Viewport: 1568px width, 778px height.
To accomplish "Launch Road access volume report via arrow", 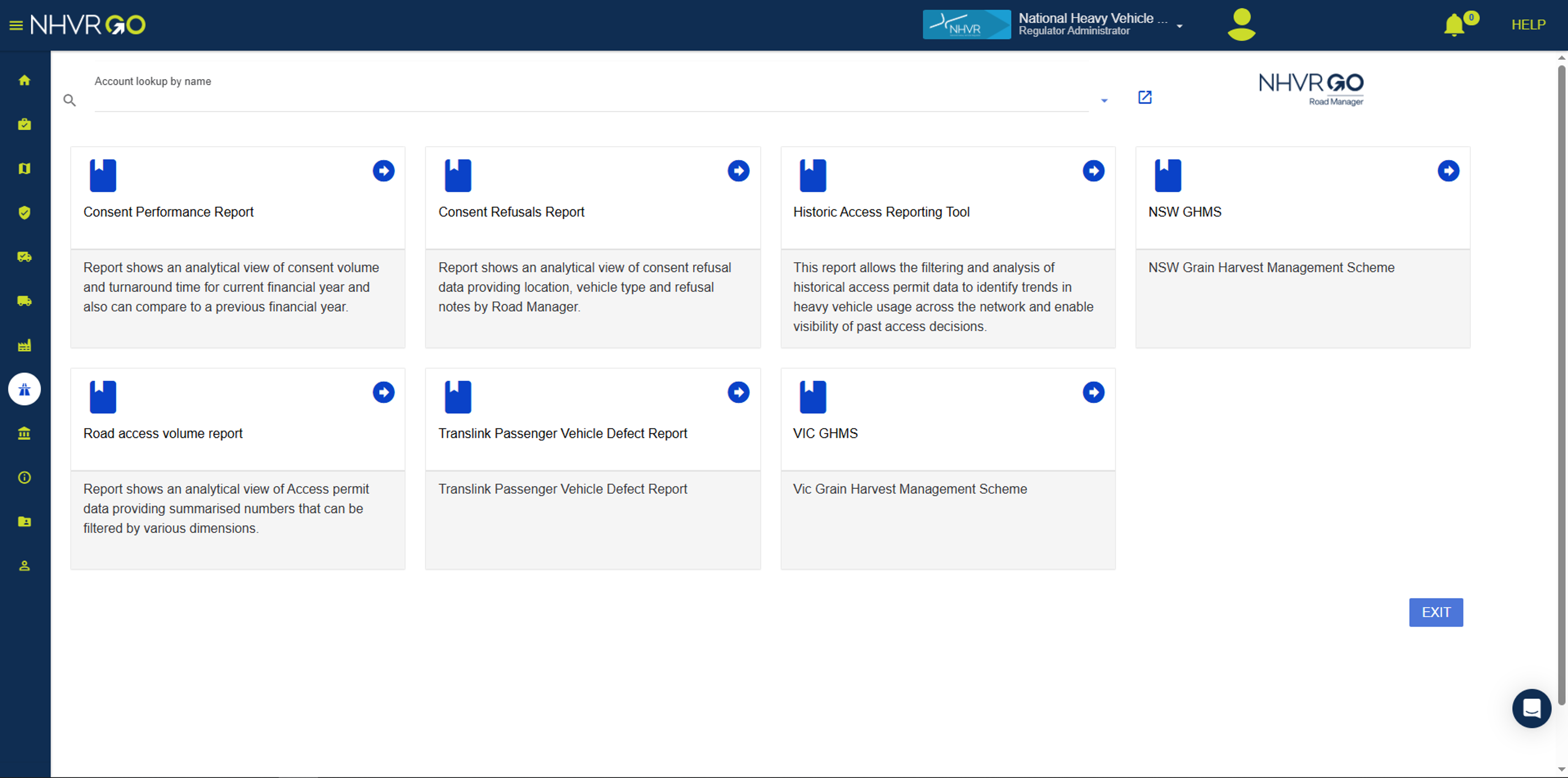I will pos(383,393).
